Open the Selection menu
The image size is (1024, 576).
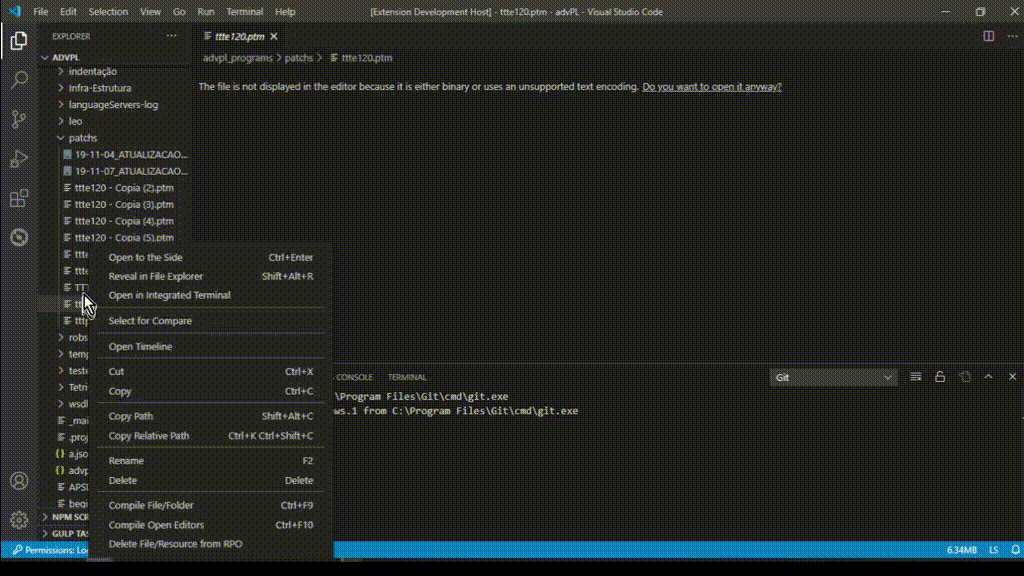[x=108, y=12]
